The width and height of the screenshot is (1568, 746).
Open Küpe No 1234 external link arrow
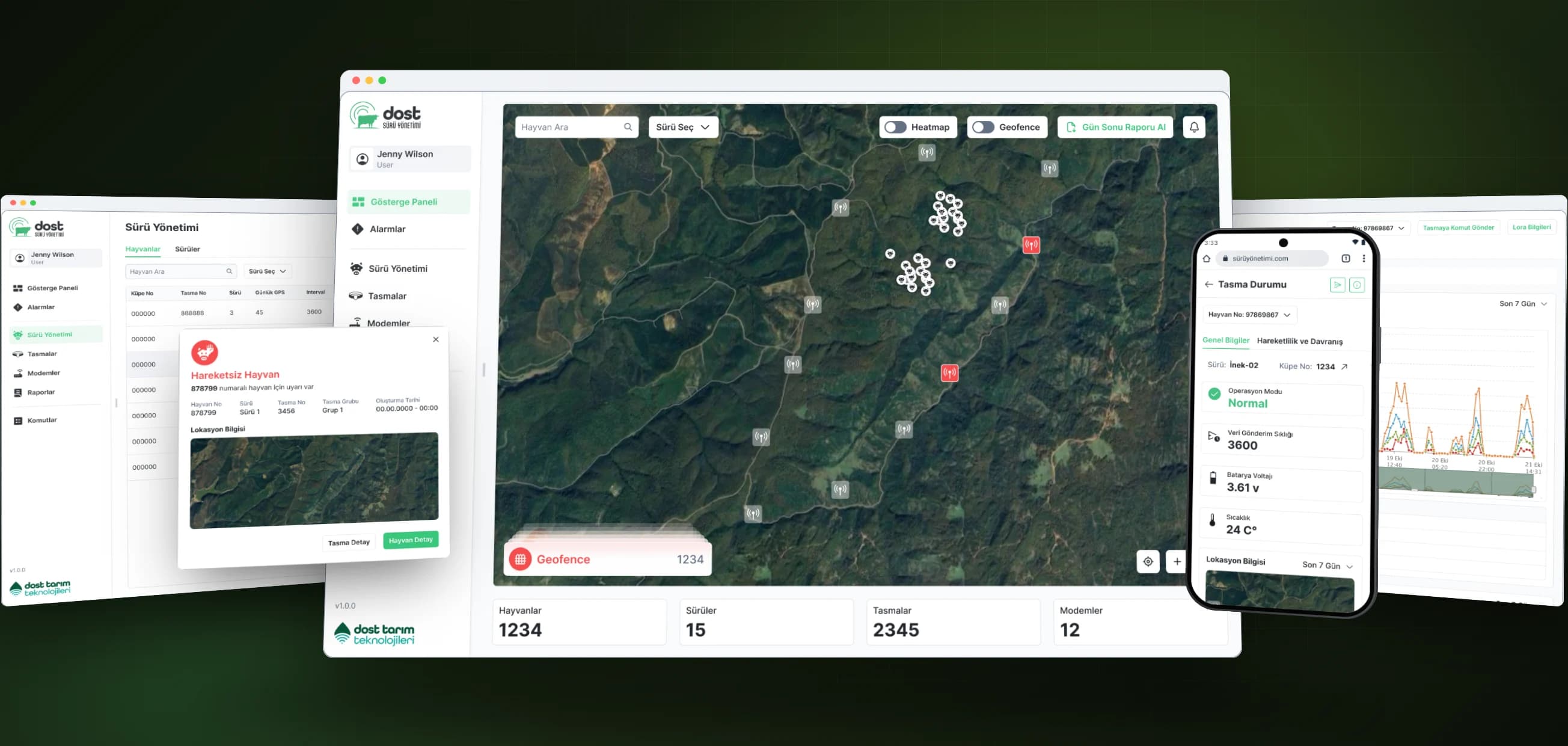(1344, 366)
